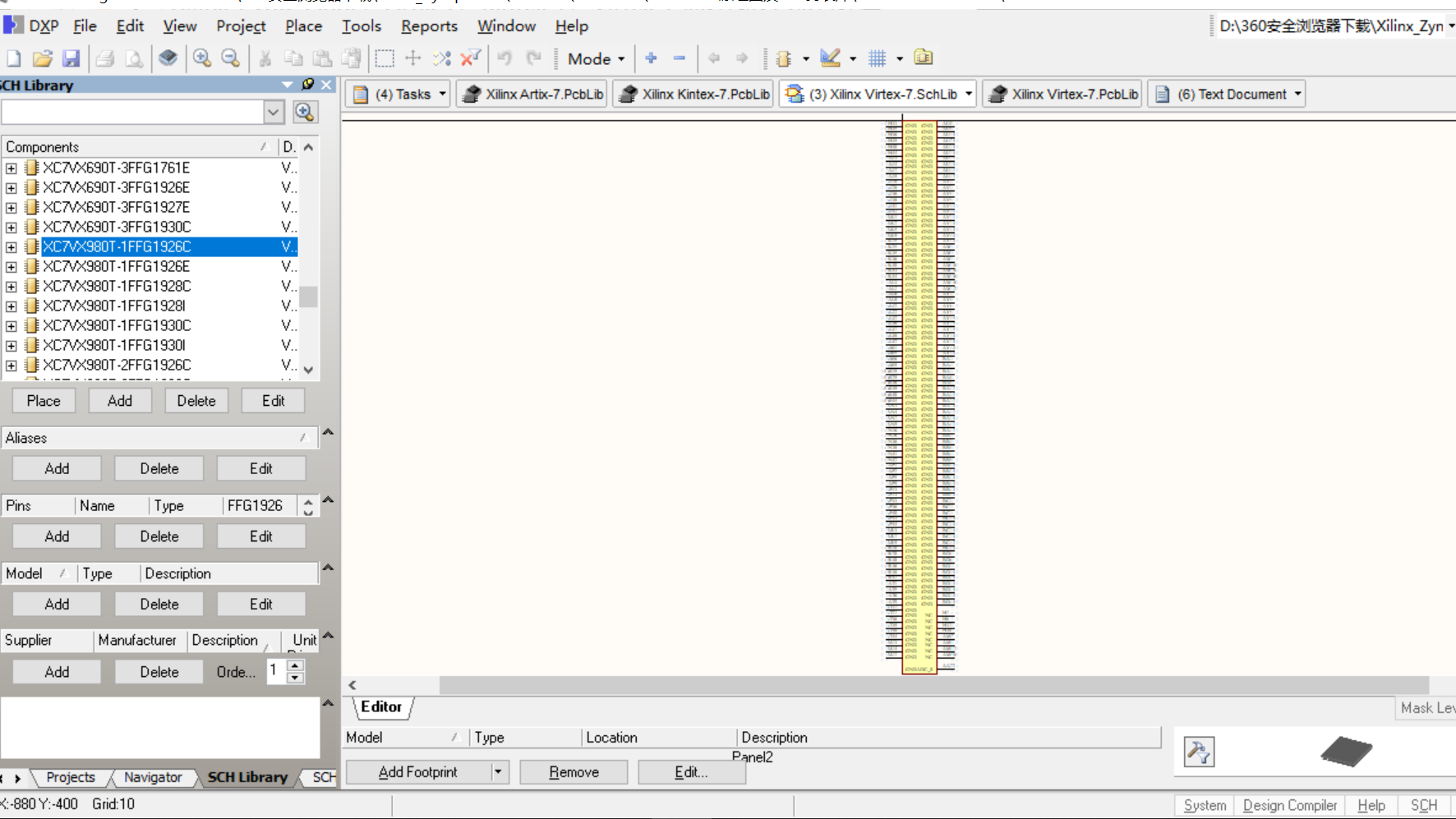The width and height of the screenshot is (1456, 819).
Task: Click the Paste icon
Action: (x=322, y=58)
